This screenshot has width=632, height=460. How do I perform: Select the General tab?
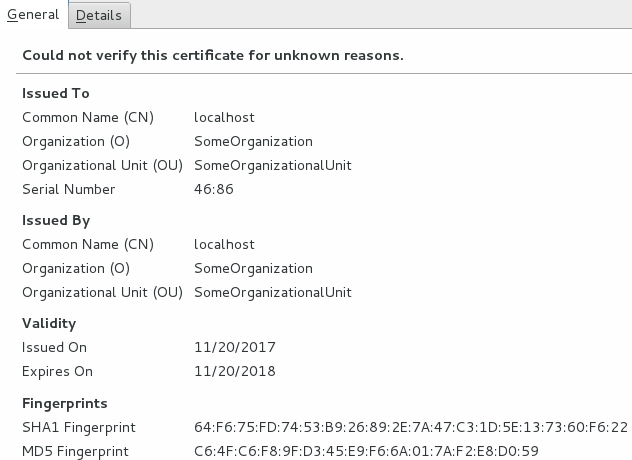[33, 15]
